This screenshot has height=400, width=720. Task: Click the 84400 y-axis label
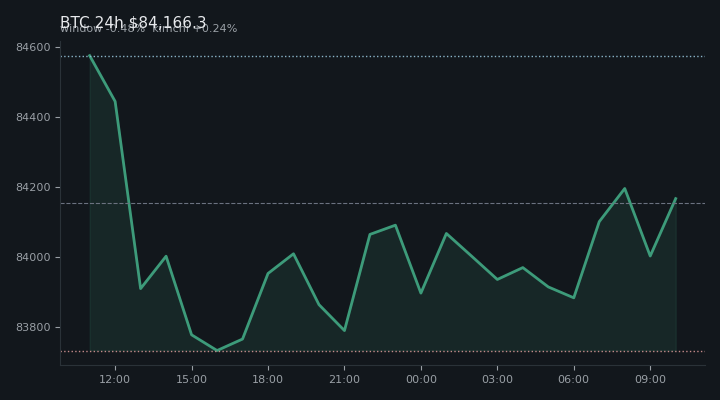33,118
